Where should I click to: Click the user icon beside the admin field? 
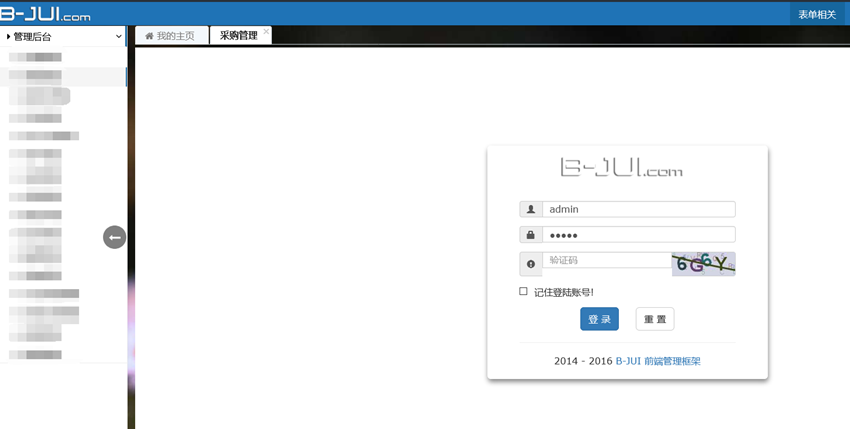click(530, 210)
